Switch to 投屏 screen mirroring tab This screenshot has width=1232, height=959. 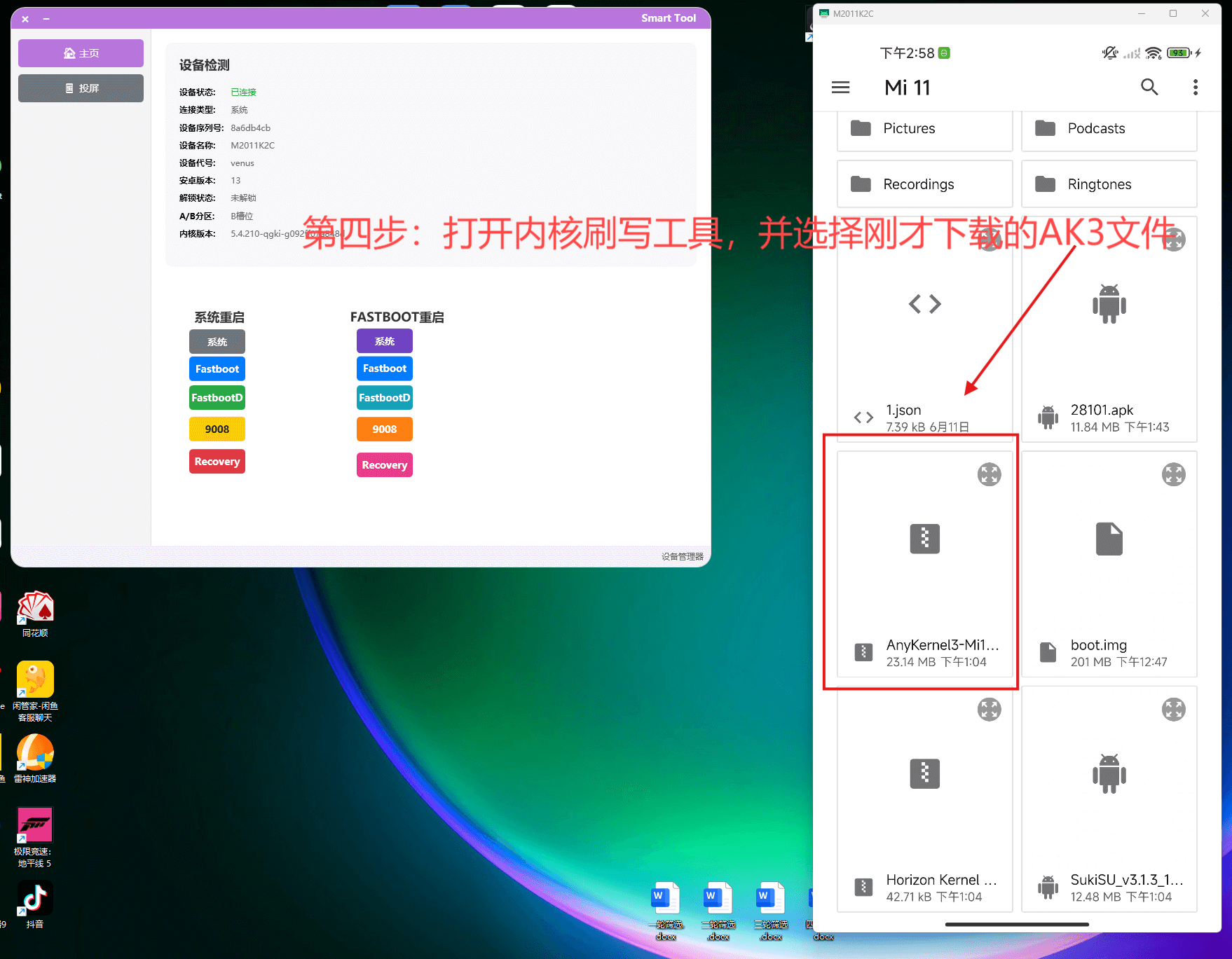tap(81, 88)
